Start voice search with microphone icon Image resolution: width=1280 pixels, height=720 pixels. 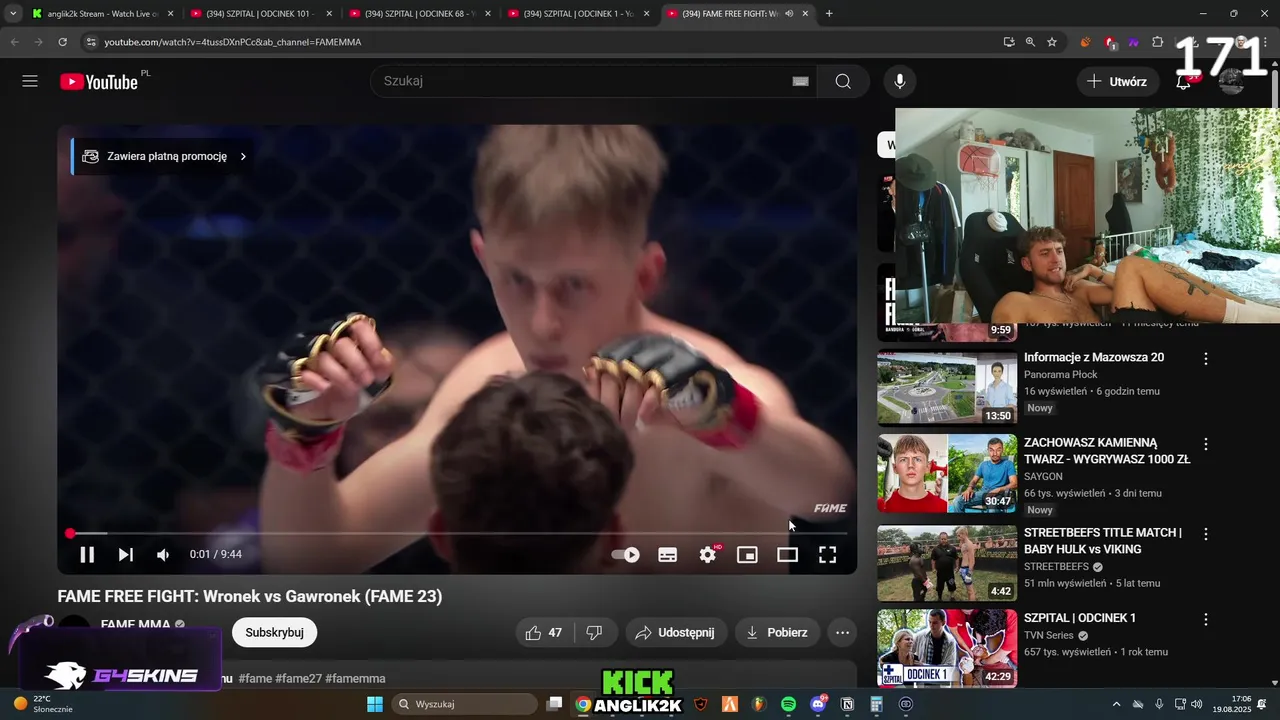click(900, 81)
